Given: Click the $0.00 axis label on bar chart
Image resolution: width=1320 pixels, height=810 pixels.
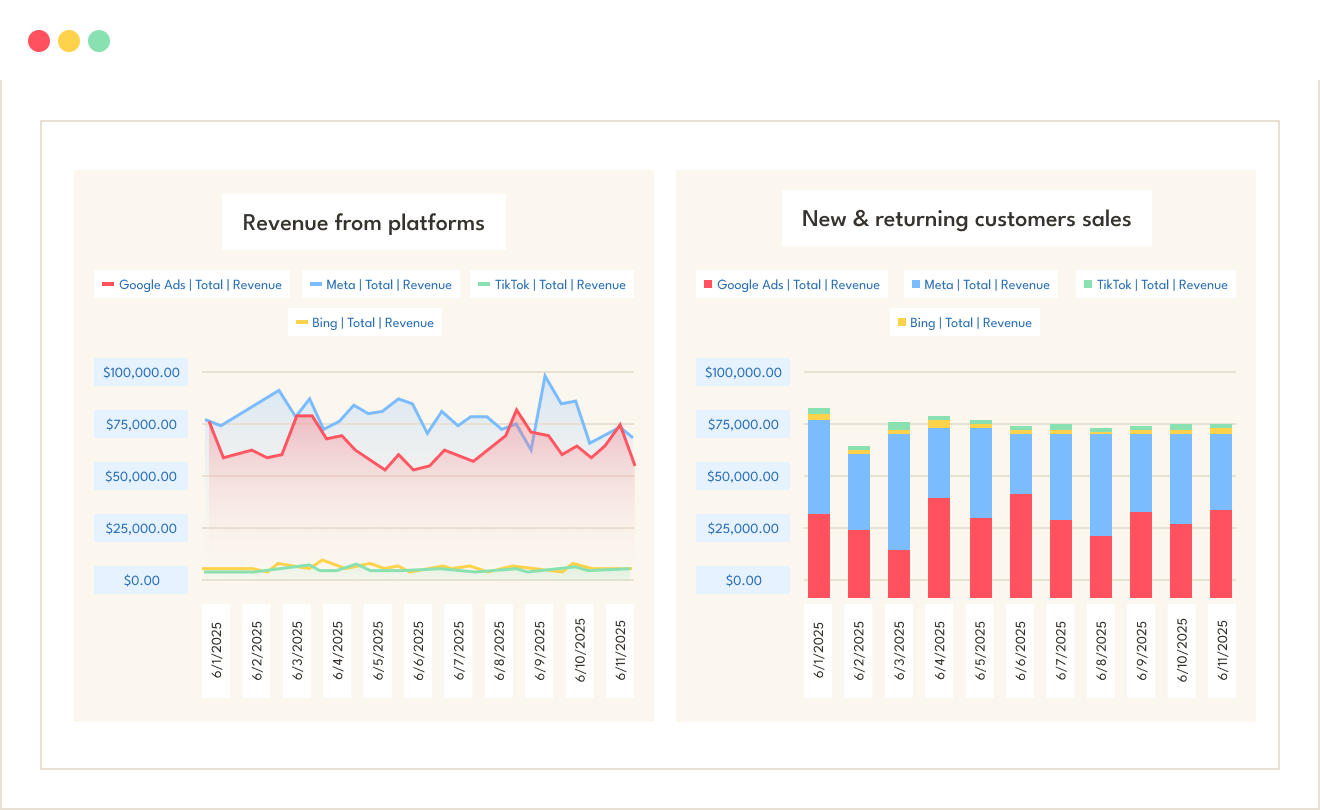Looking at the screenshot, I should click(x=743, y=581).
